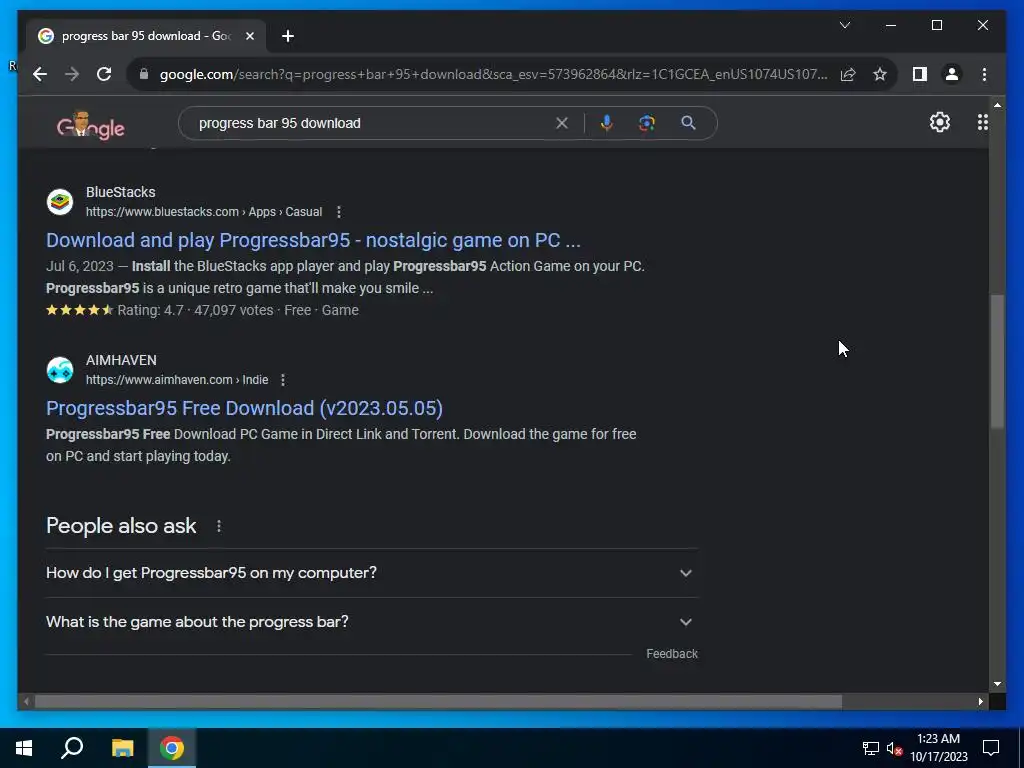Start voice search with microphone
1024x768 pixels.
(x=607, y=123)
